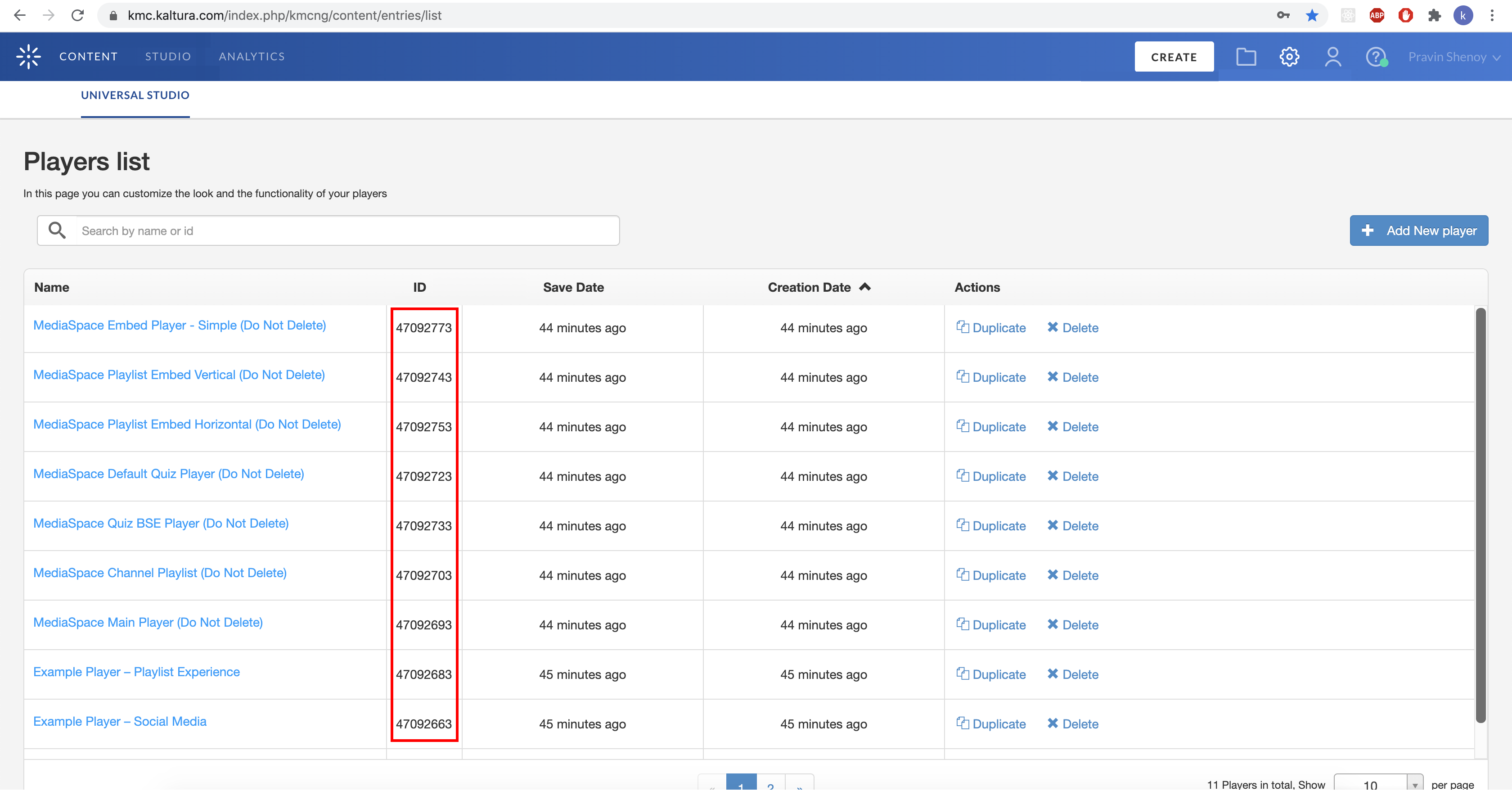1512x791 pixels.
Task: Click the Search by name or id field
Action: point(346,231)
